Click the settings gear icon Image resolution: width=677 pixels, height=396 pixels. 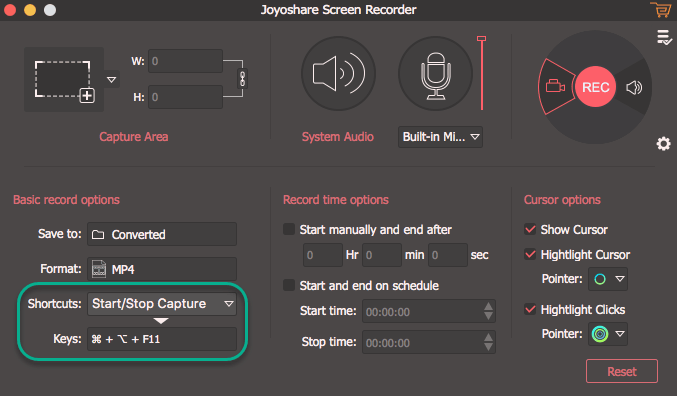tap(663, 143)
